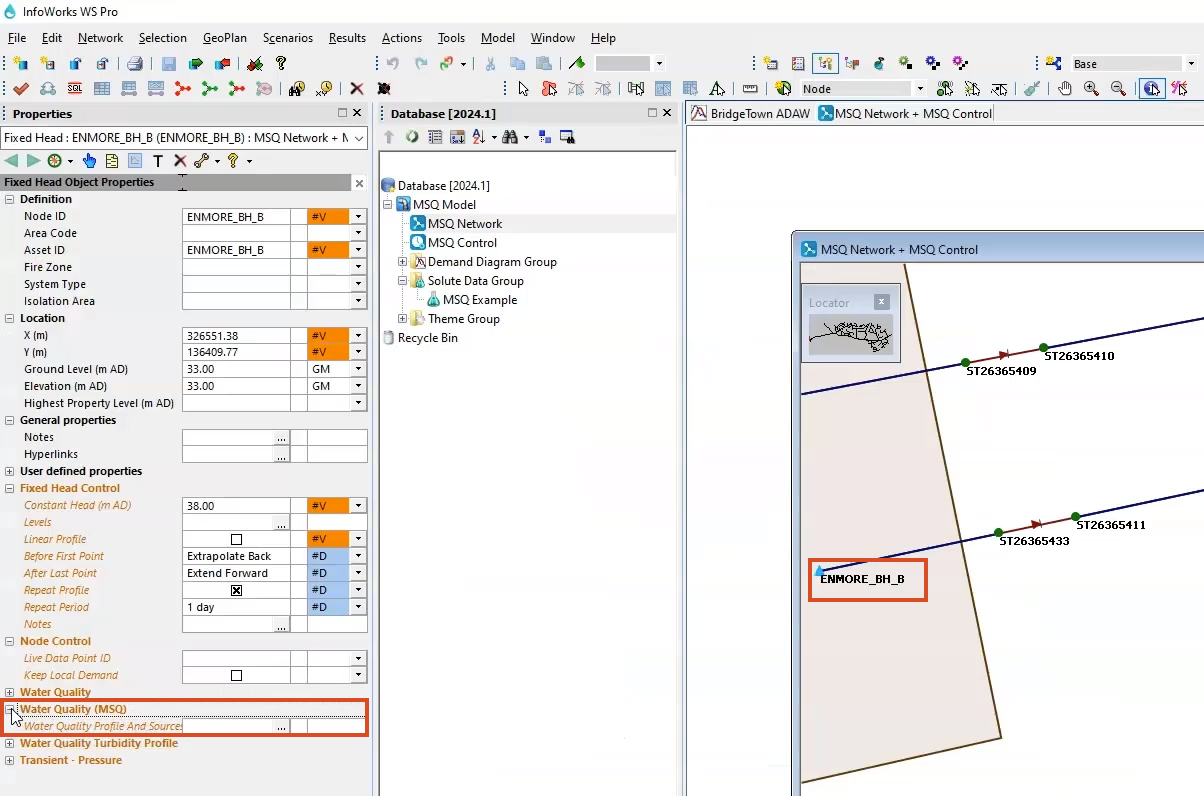Viewport: 1204px width, 796px height.
Task: Click the Properties panel green back arrow
Action: [x=12, y=160]
